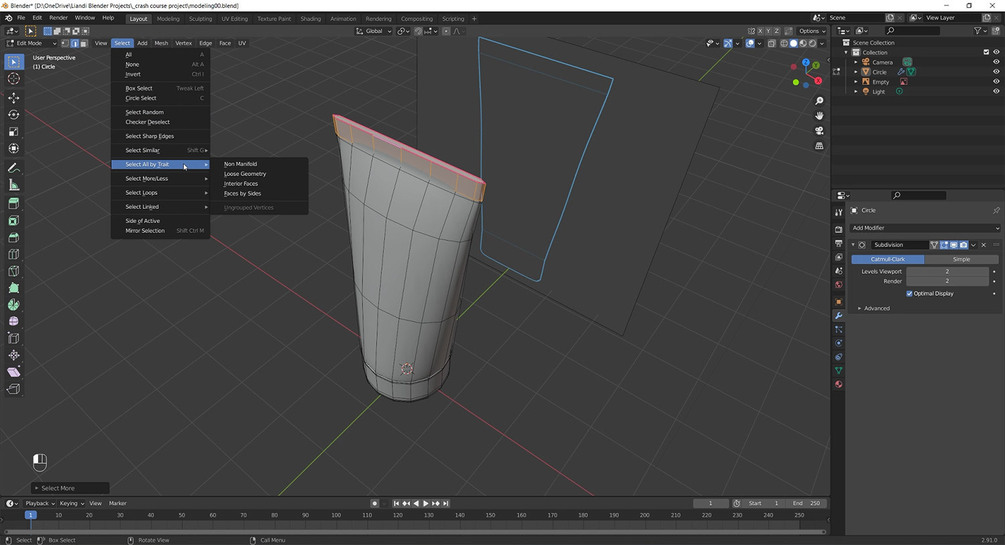Click the zoom magnifier viewport icon

[819, 101]
